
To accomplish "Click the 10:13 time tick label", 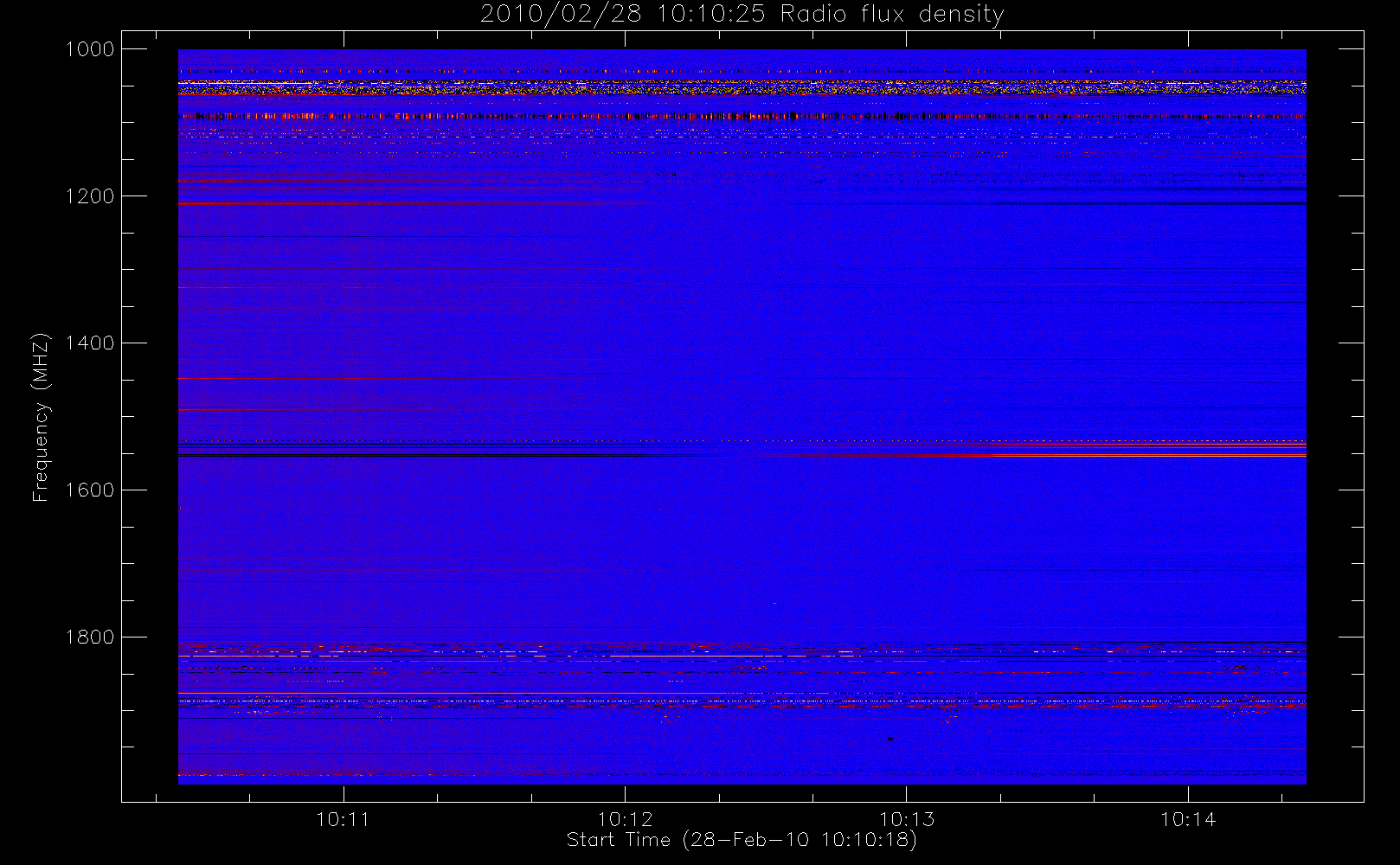I will (x=907, y=819).
